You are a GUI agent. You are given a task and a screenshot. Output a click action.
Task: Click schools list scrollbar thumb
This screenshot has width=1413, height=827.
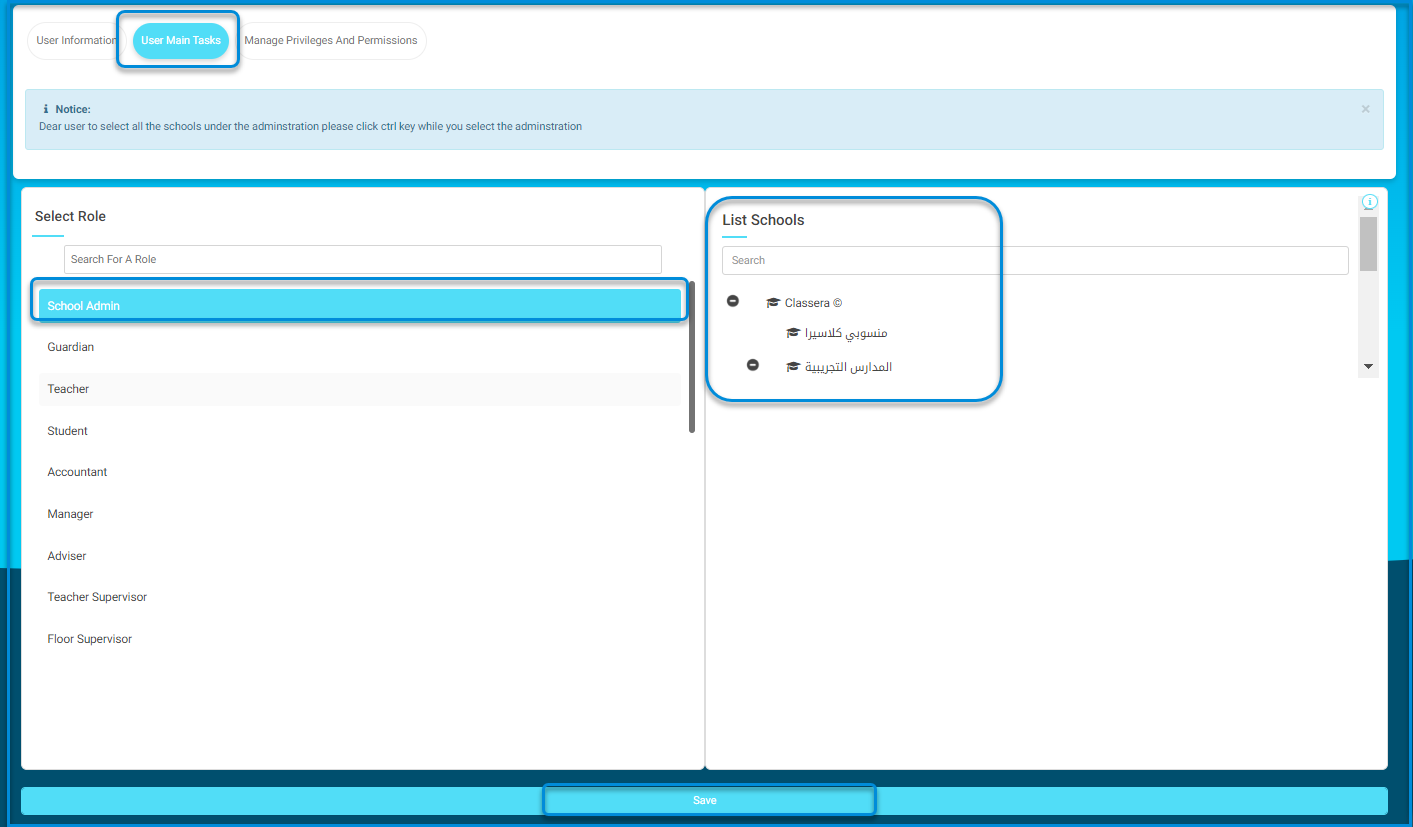click(x=1369, y=244)
